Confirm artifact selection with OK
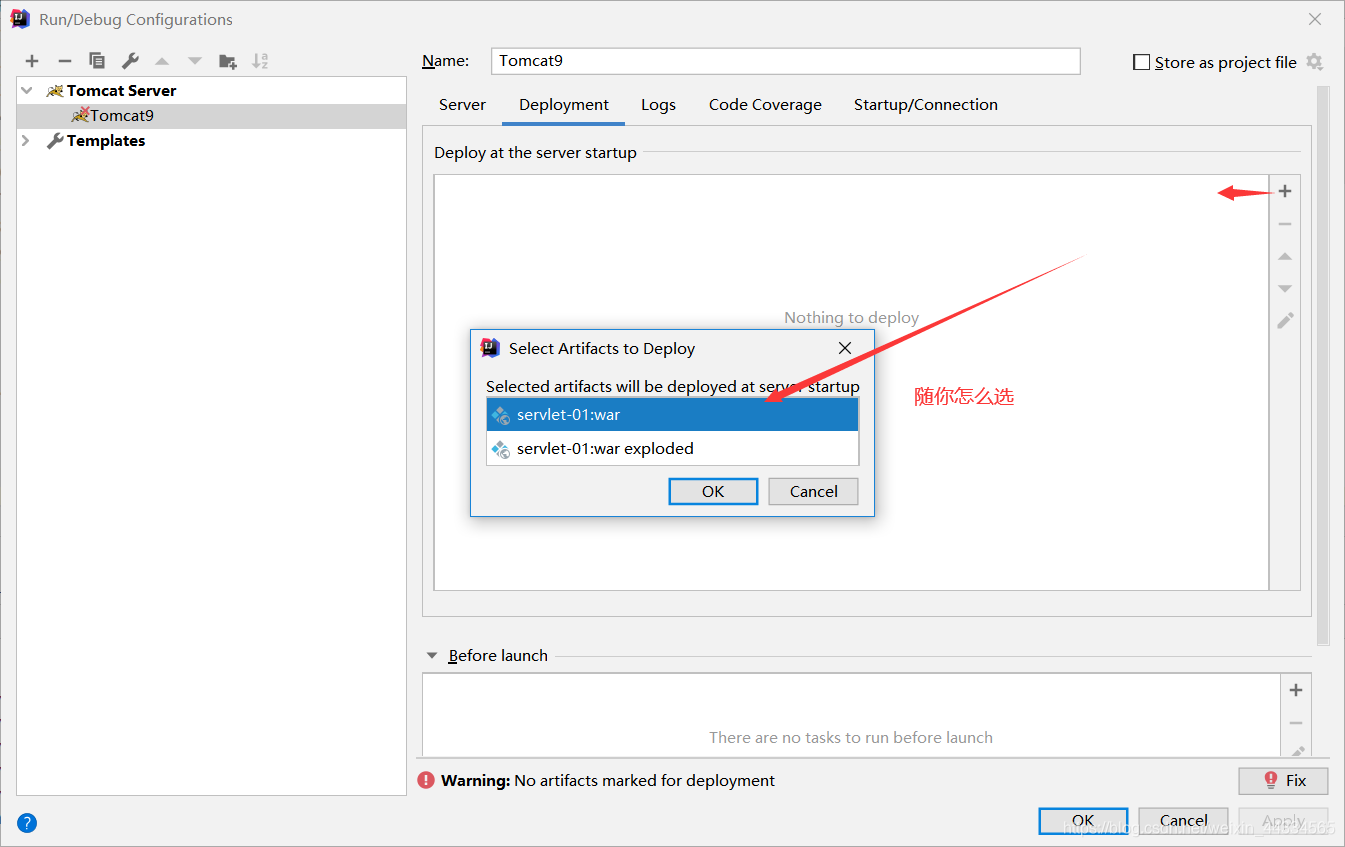1345x847 pixels. [713, 491]
